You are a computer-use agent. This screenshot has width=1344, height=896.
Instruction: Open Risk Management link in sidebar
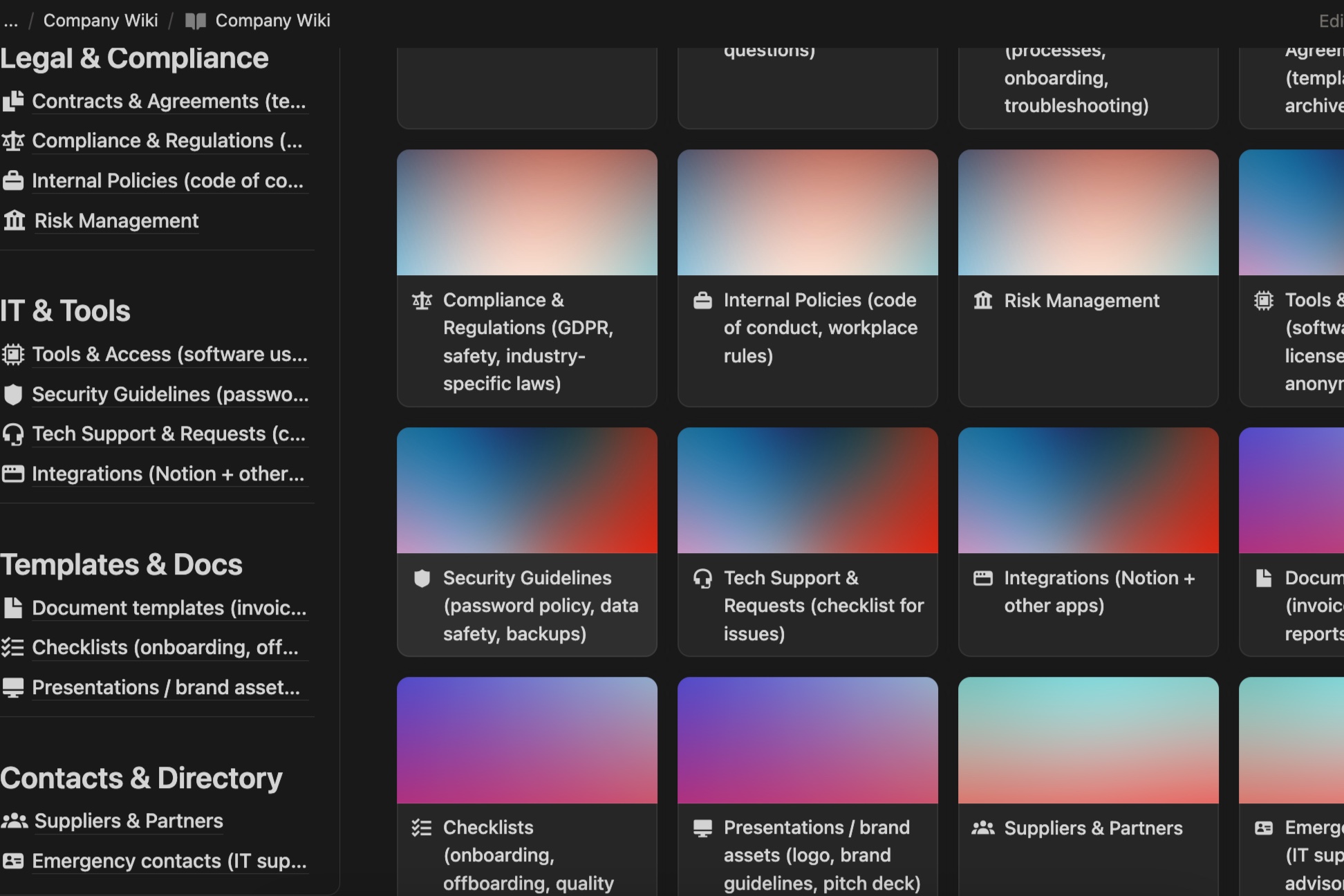[x=116, y=221]
